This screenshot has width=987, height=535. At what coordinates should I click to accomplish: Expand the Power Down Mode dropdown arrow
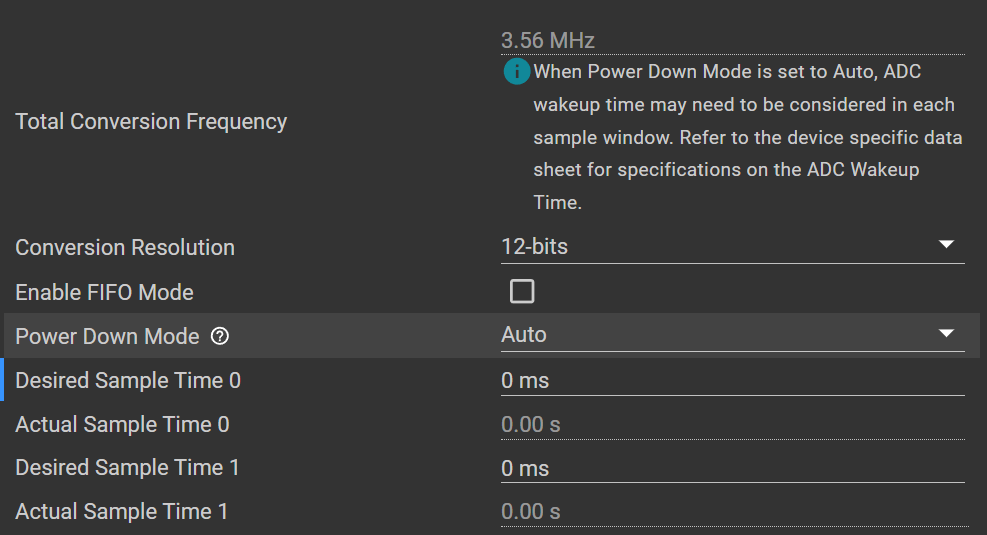point(946,334)
